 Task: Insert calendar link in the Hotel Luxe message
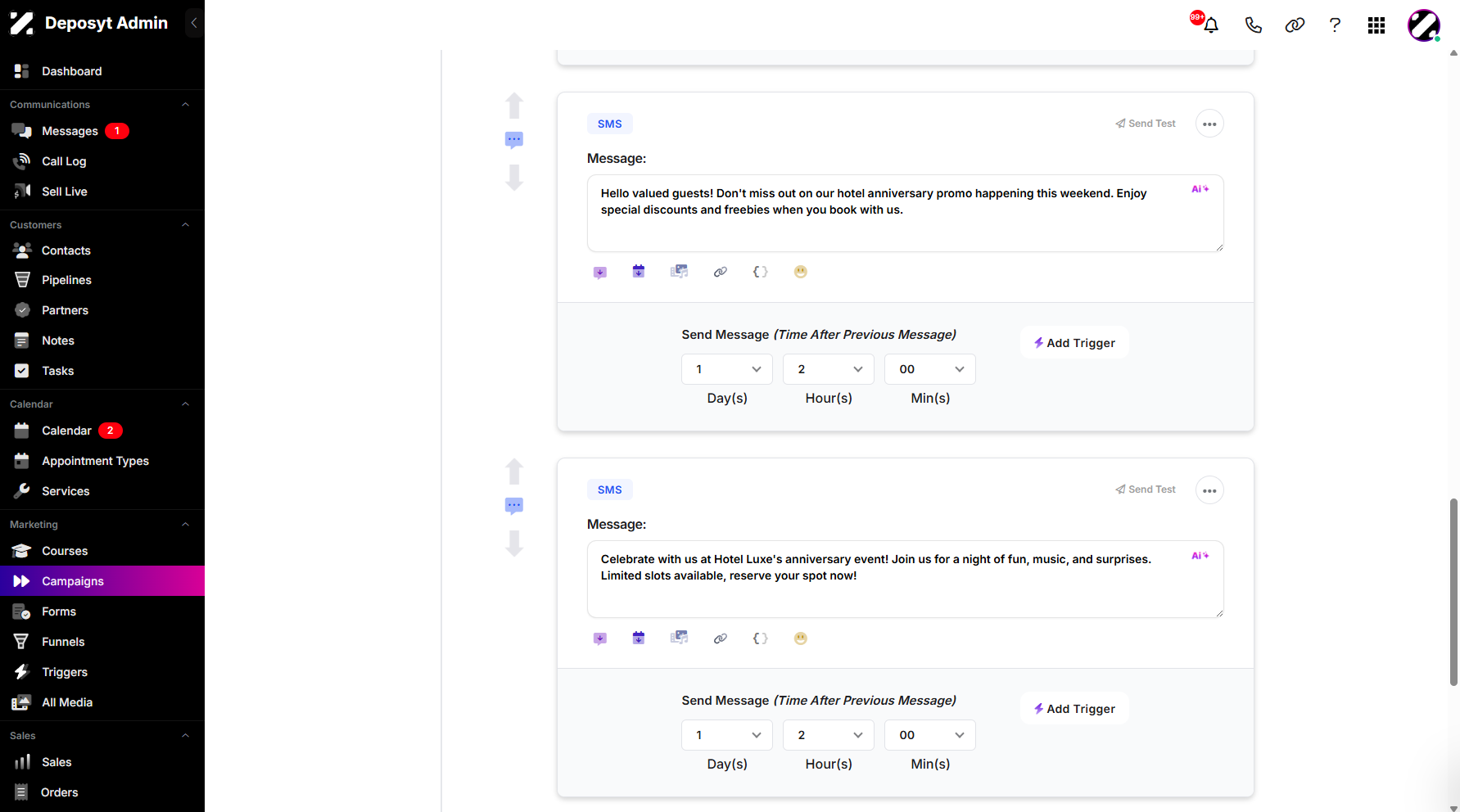click(x=639, y=638)
